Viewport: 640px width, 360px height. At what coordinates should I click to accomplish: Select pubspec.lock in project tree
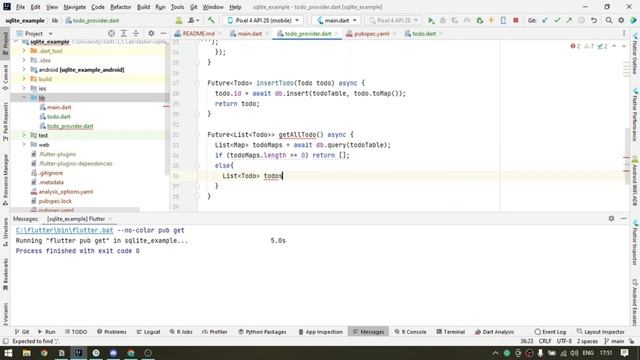tap(55, 201)
